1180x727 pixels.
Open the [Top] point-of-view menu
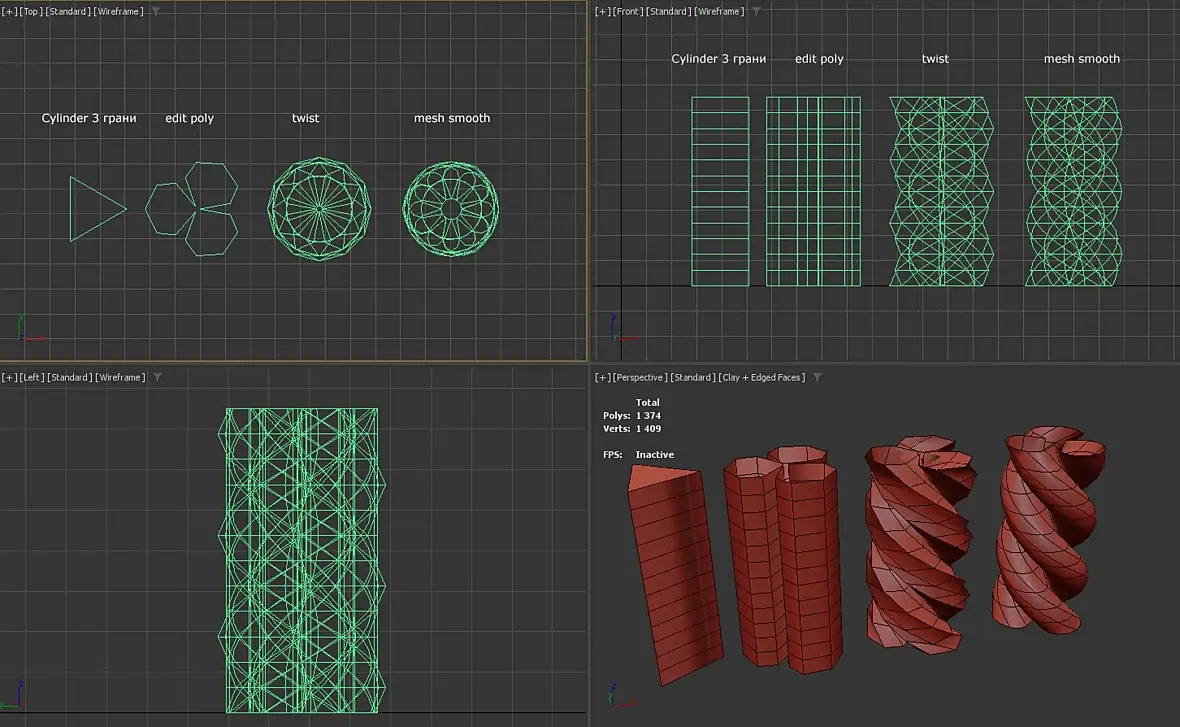click(32, 11)
